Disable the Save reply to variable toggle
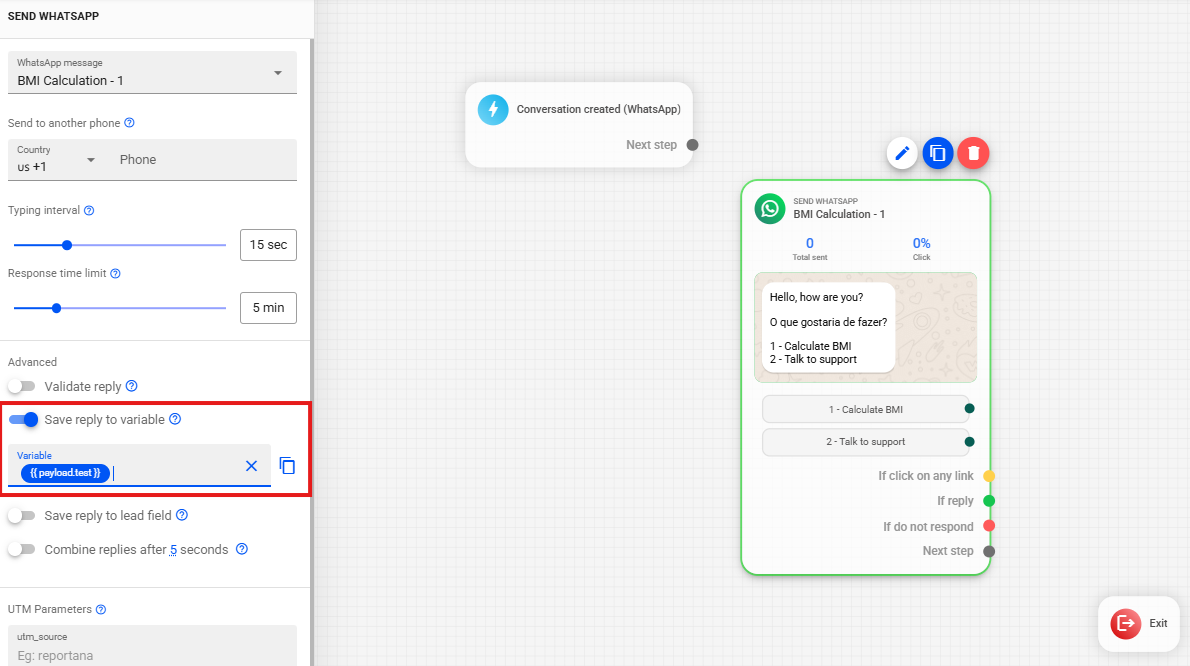 24,420
